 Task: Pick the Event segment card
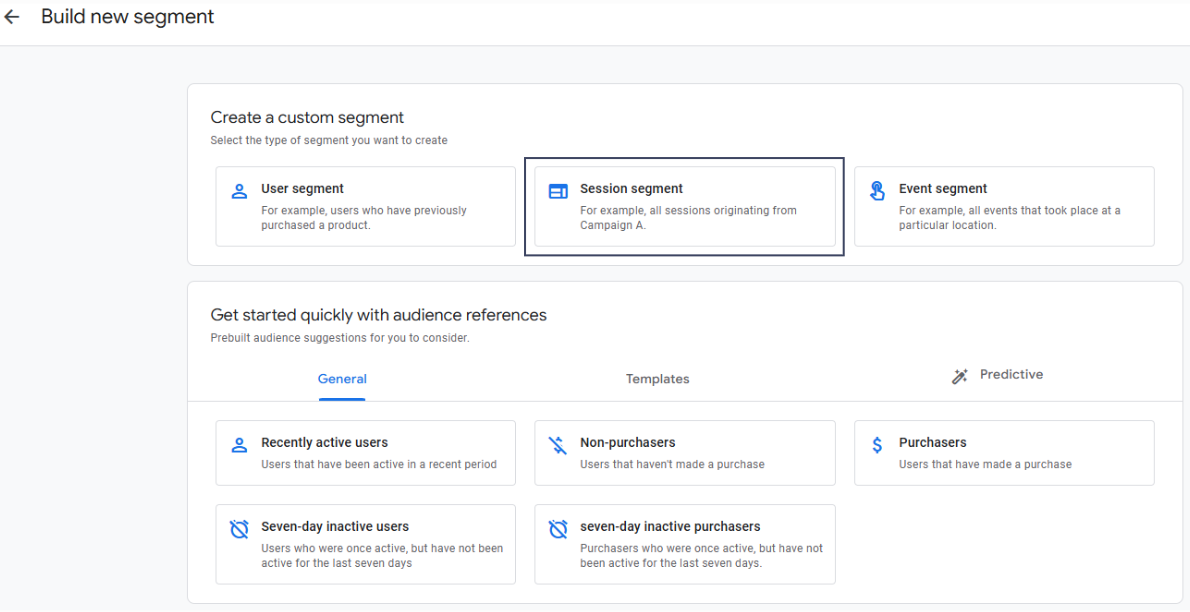point(1004,206)
